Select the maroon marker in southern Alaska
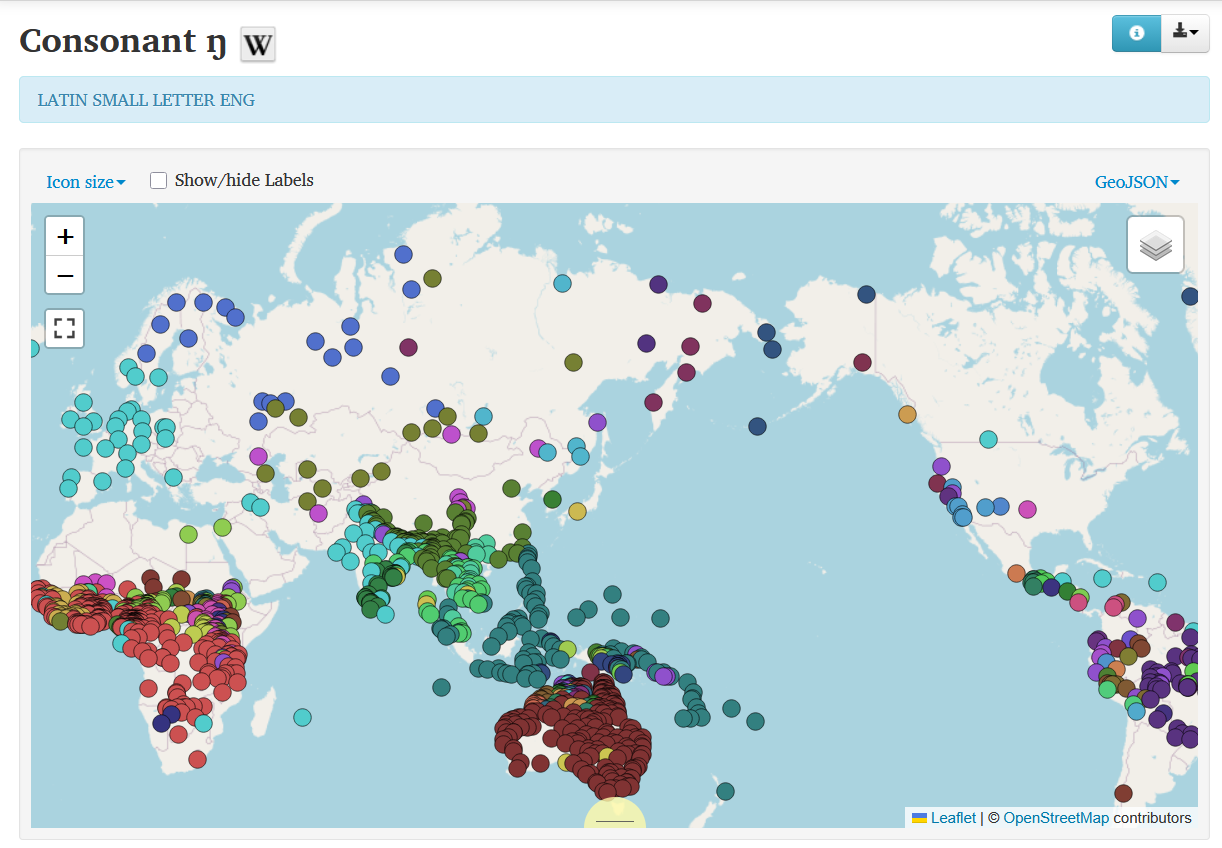The width and height of the screenshot is (1222, 848). (862, 362)
